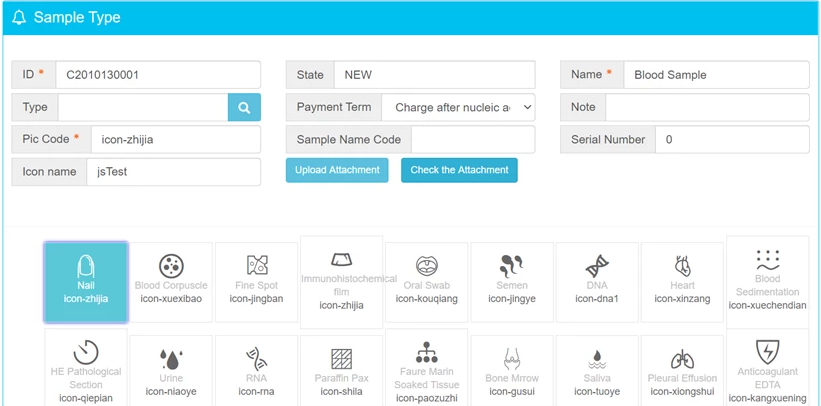The image size is (821, 406).
Task: Click the Type search magnifier button
Action: 244,107
